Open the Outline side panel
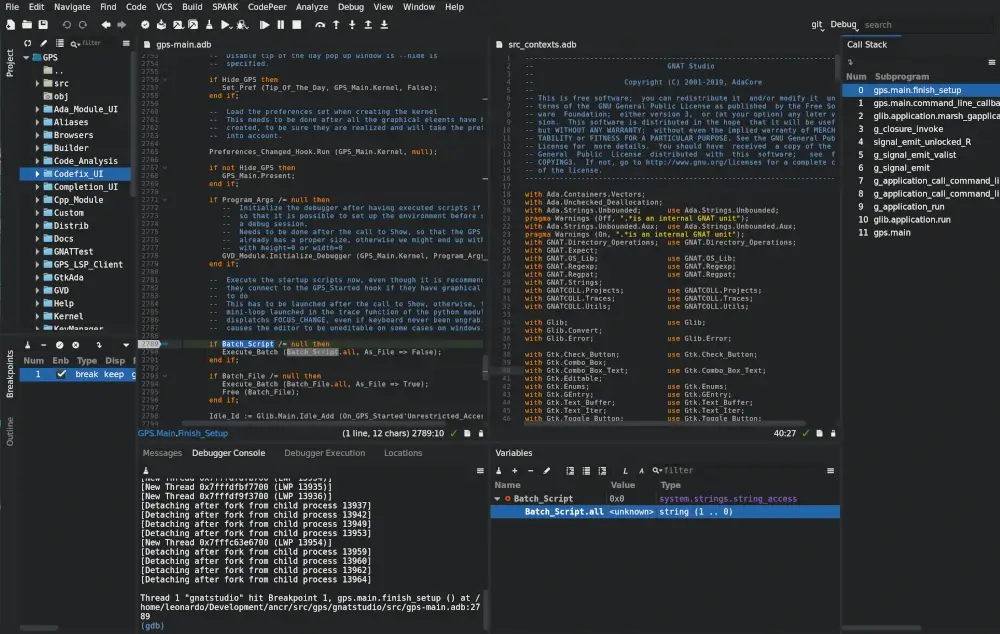Viewport: 1000px width, 634px height. [x=10, y=432]
